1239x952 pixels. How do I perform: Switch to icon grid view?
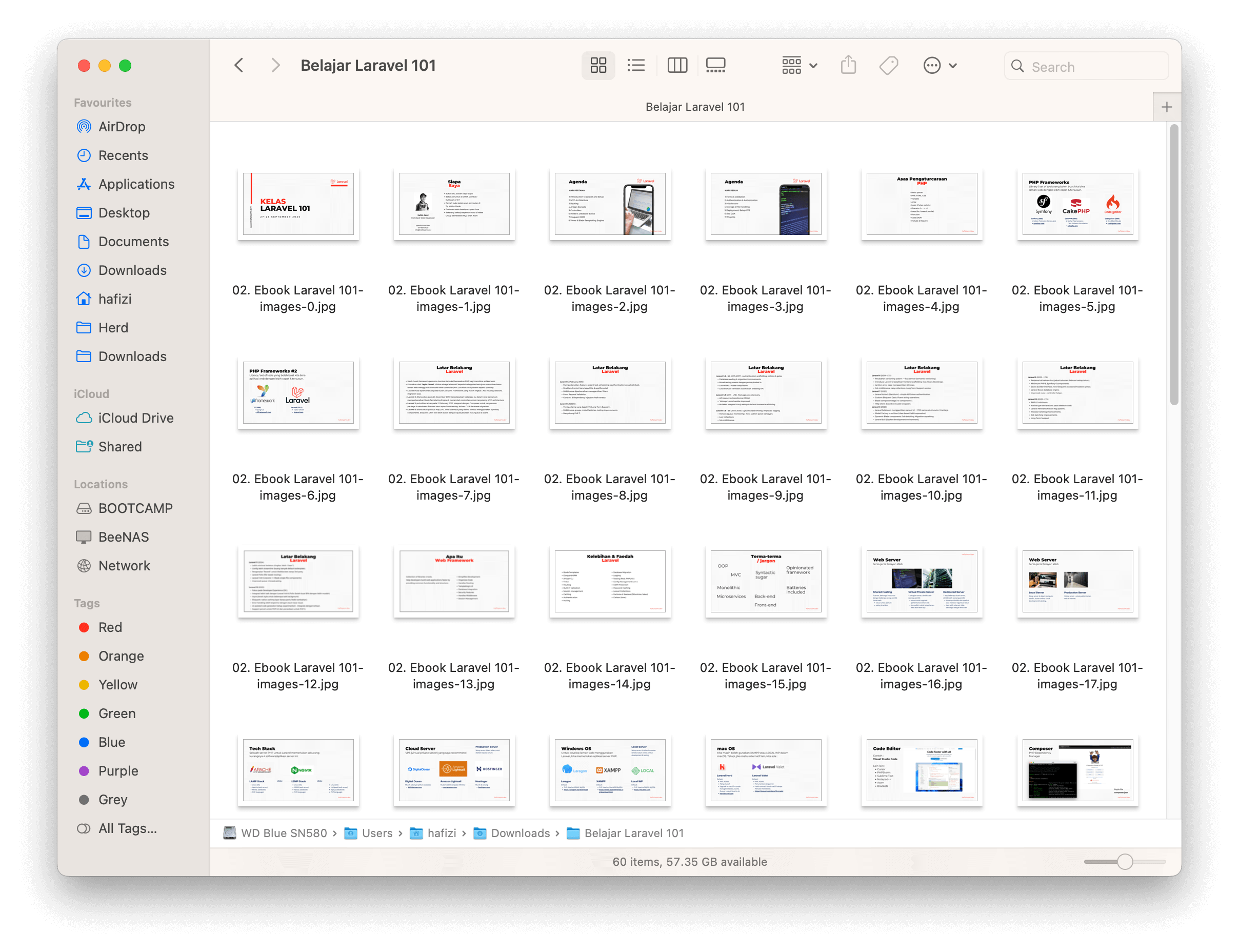pyautogui.click(x=597, y=66)
